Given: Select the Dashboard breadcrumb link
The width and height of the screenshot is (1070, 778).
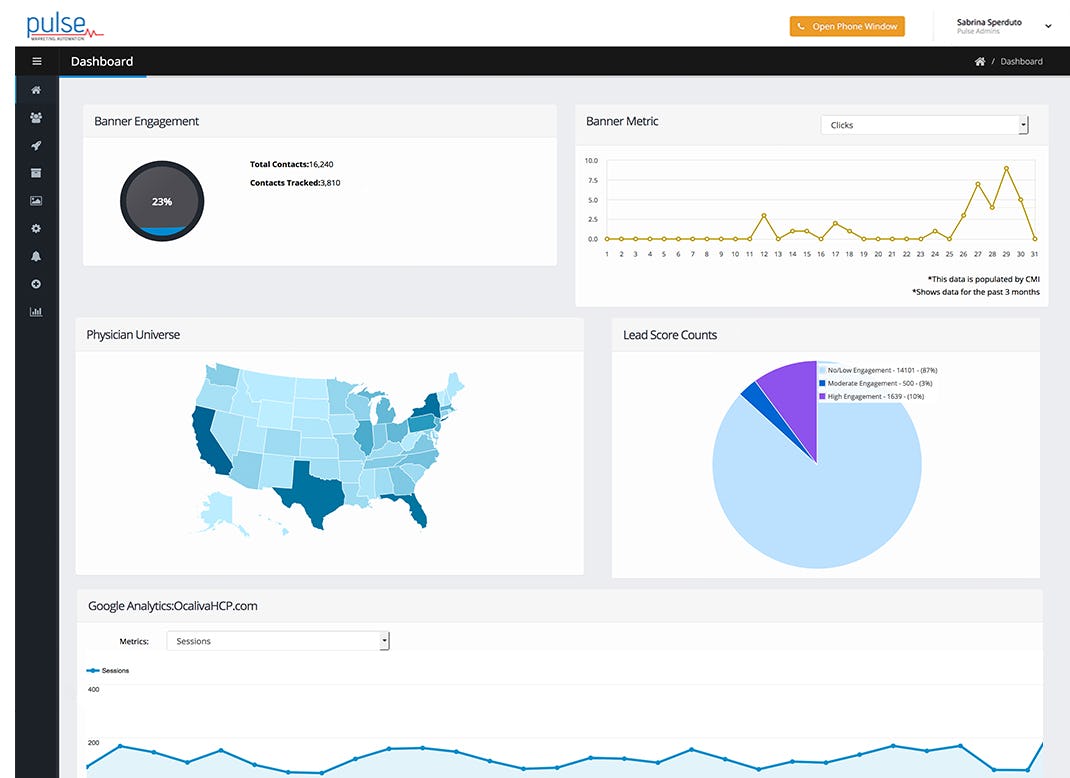Looking at the screenshot, I should click(1021, 61).
